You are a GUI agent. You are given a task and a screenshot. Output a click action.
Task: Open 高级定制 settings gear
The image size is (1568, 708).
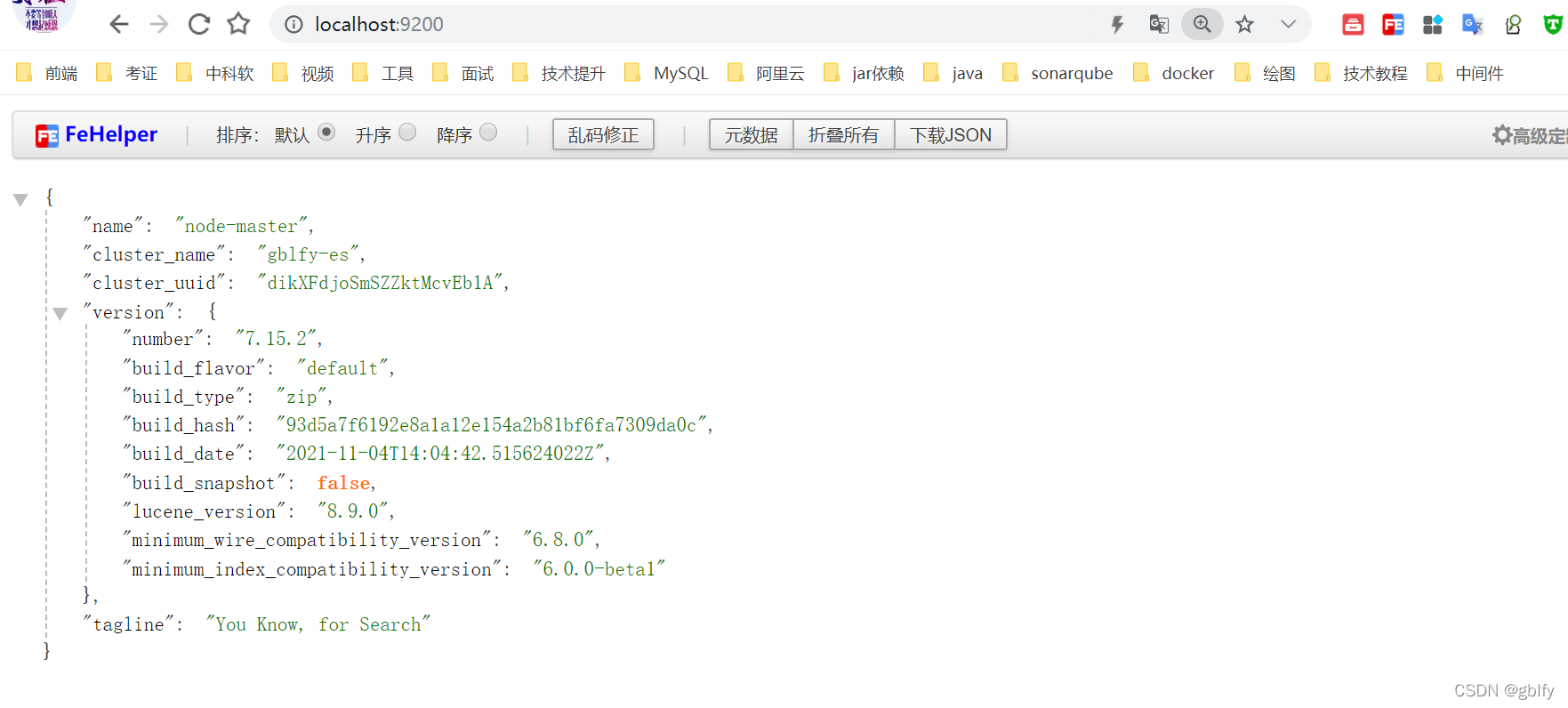(x=1530, y=135)
